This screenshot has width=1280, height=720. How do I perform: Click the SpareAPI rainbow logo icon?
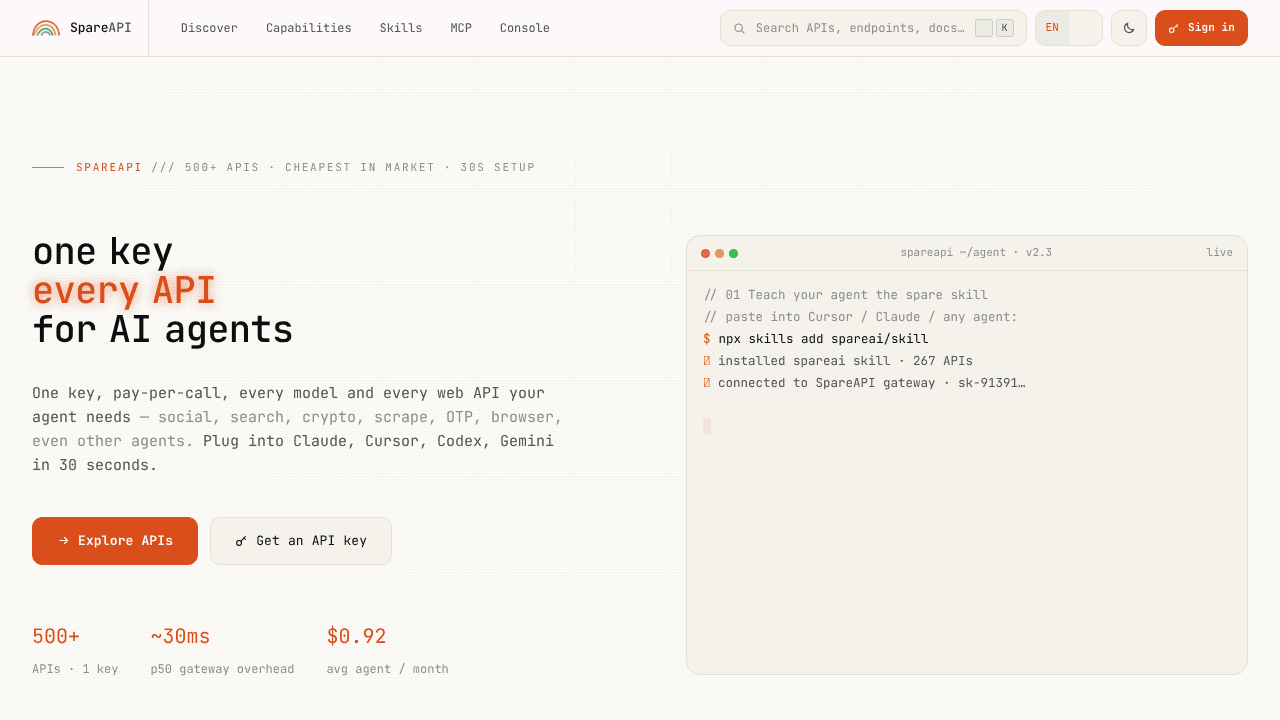pos(46,28)
